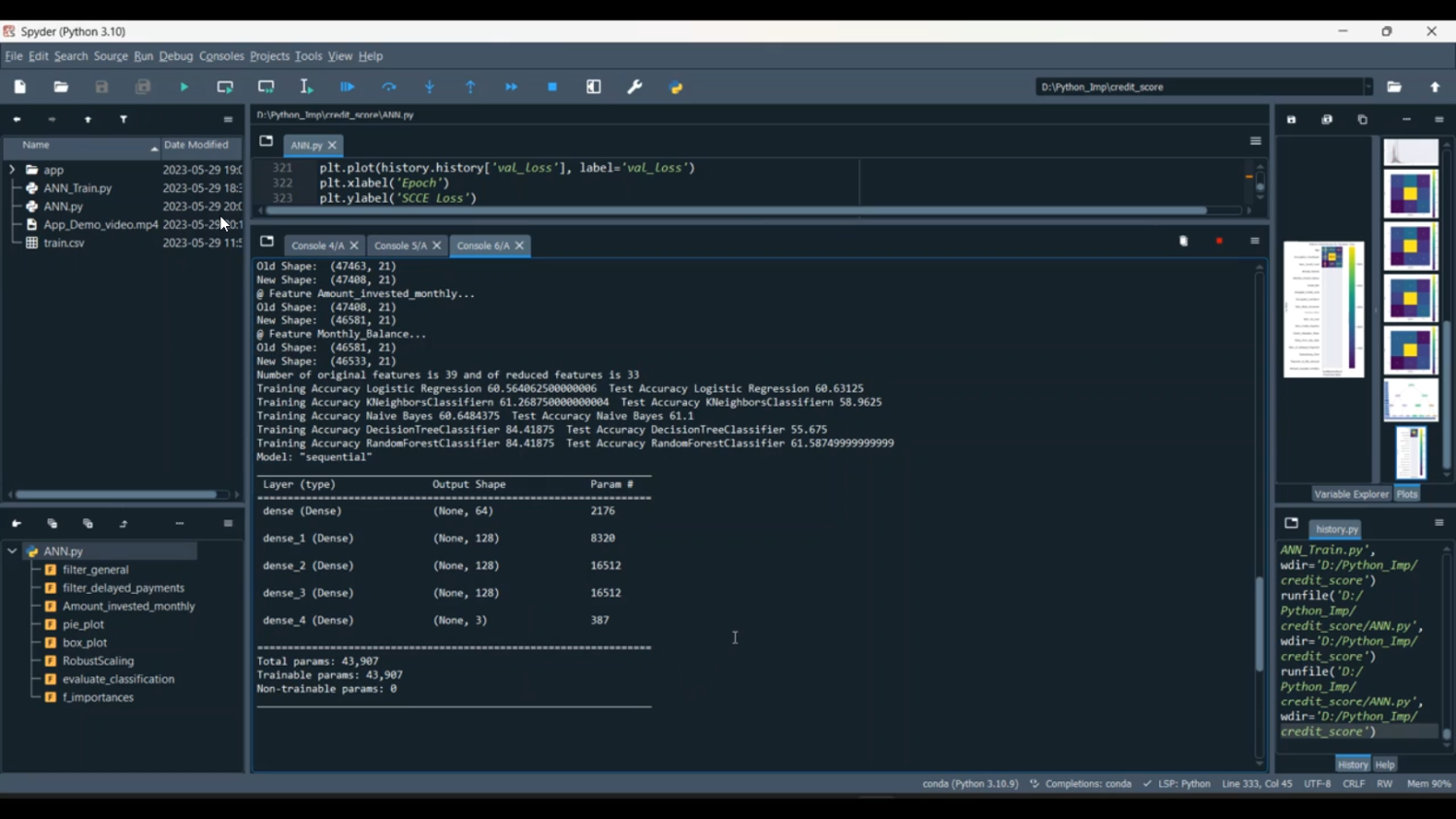
Task: Click Maximize current pane icon
Action: tap(594, 87)
